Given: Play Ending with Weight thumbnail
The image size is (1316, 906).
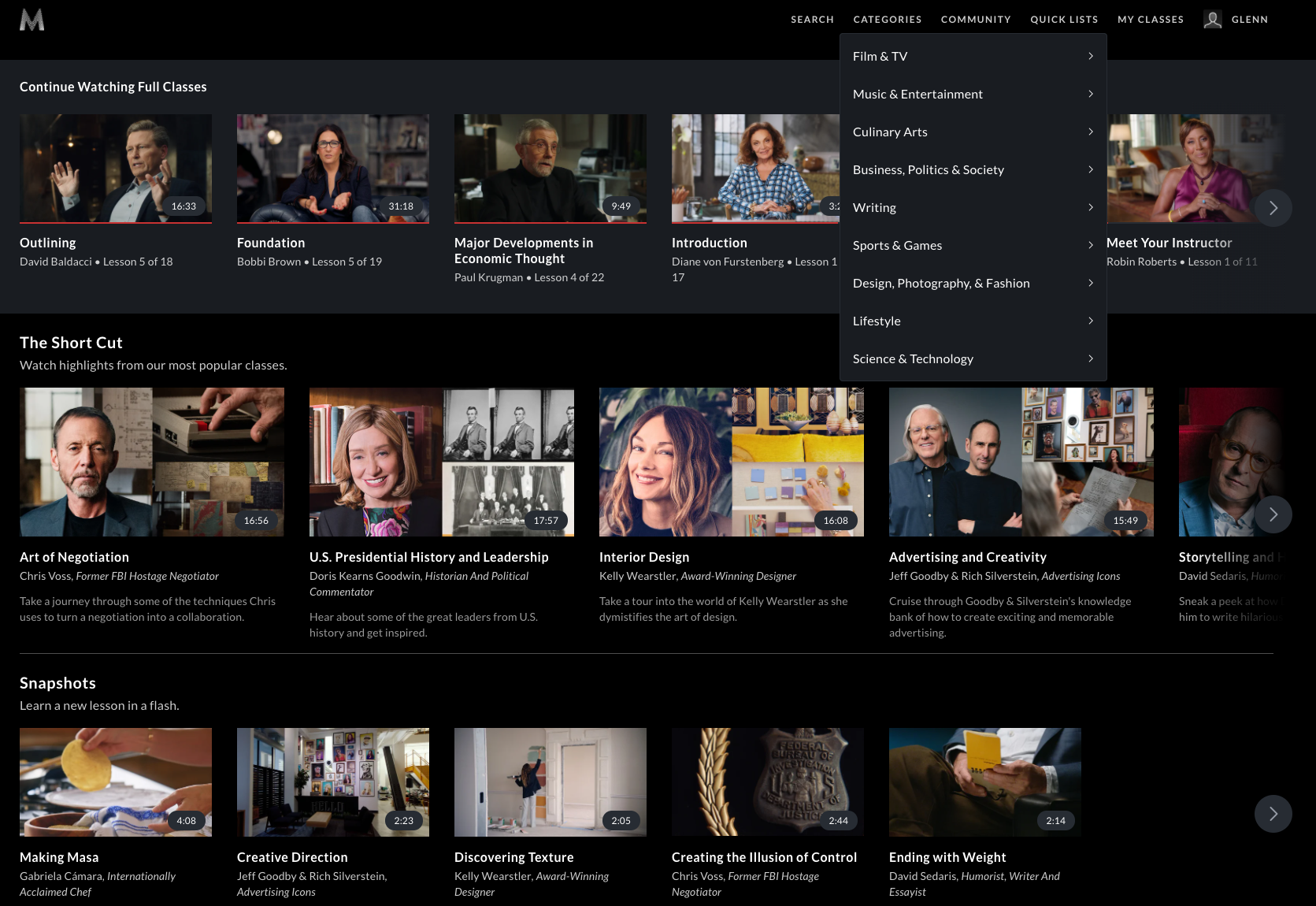Looking at the screenshot, I should pyautogui.click(x=985, y=782).
